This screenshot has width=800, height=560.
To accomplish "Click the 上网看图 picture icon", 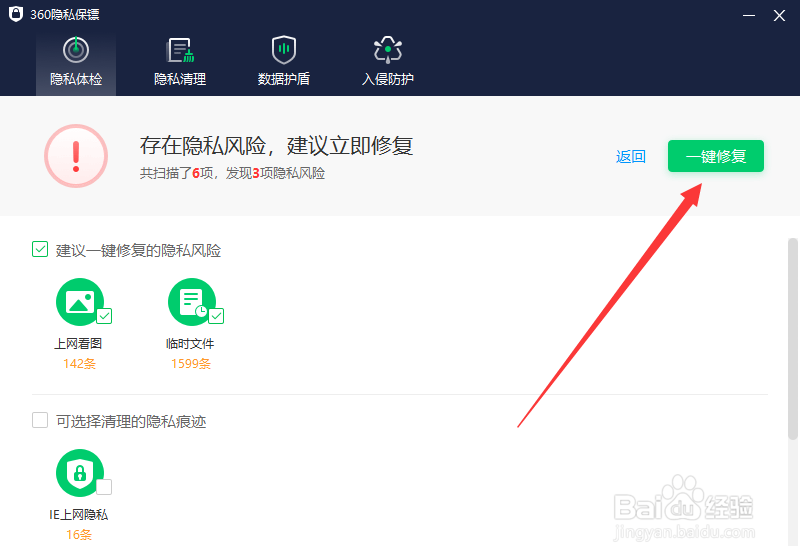I will 80,302.
